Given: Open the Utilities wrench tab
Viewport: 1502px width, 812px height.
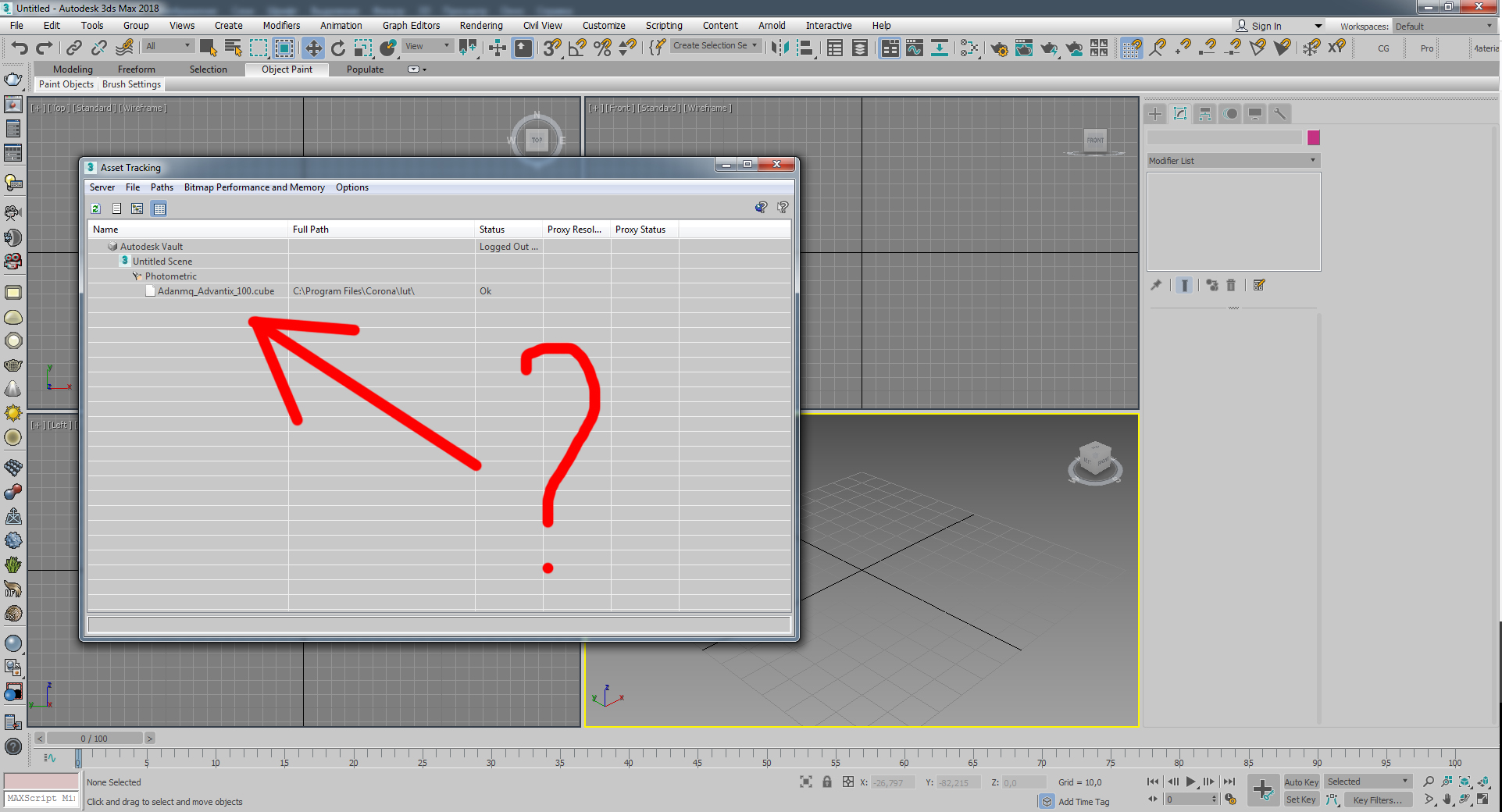Looking at the screenshot, I should (x=1279, y=114).
